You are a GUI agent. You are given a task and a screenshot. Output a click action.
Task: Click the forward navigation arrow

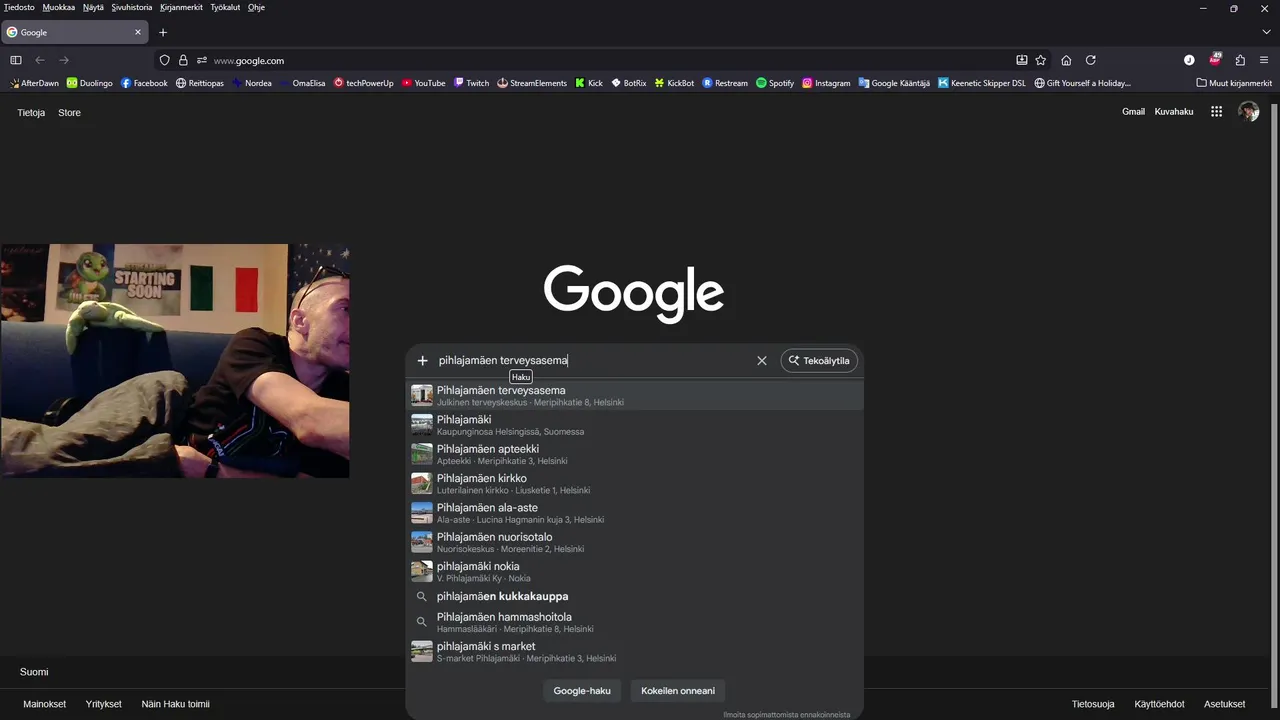point(64,60)
